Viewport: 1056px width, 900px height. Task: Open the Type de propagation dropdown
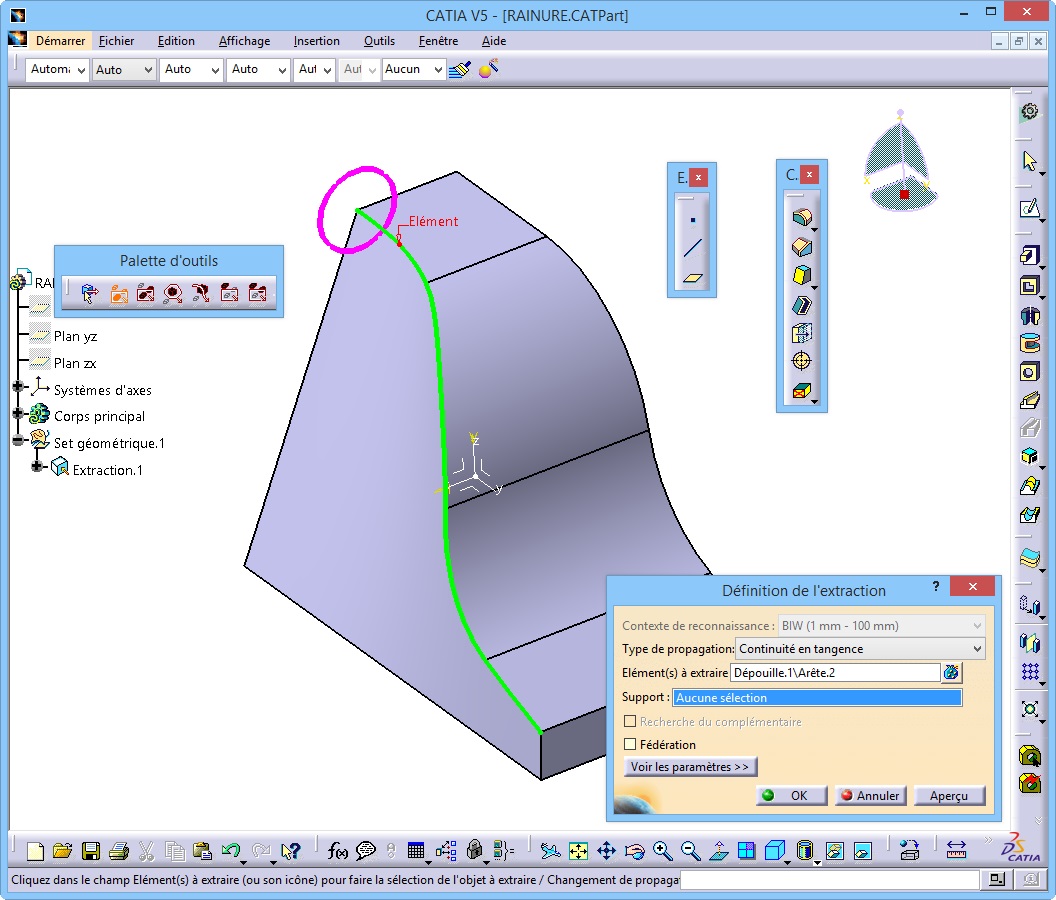coord(860,649)
